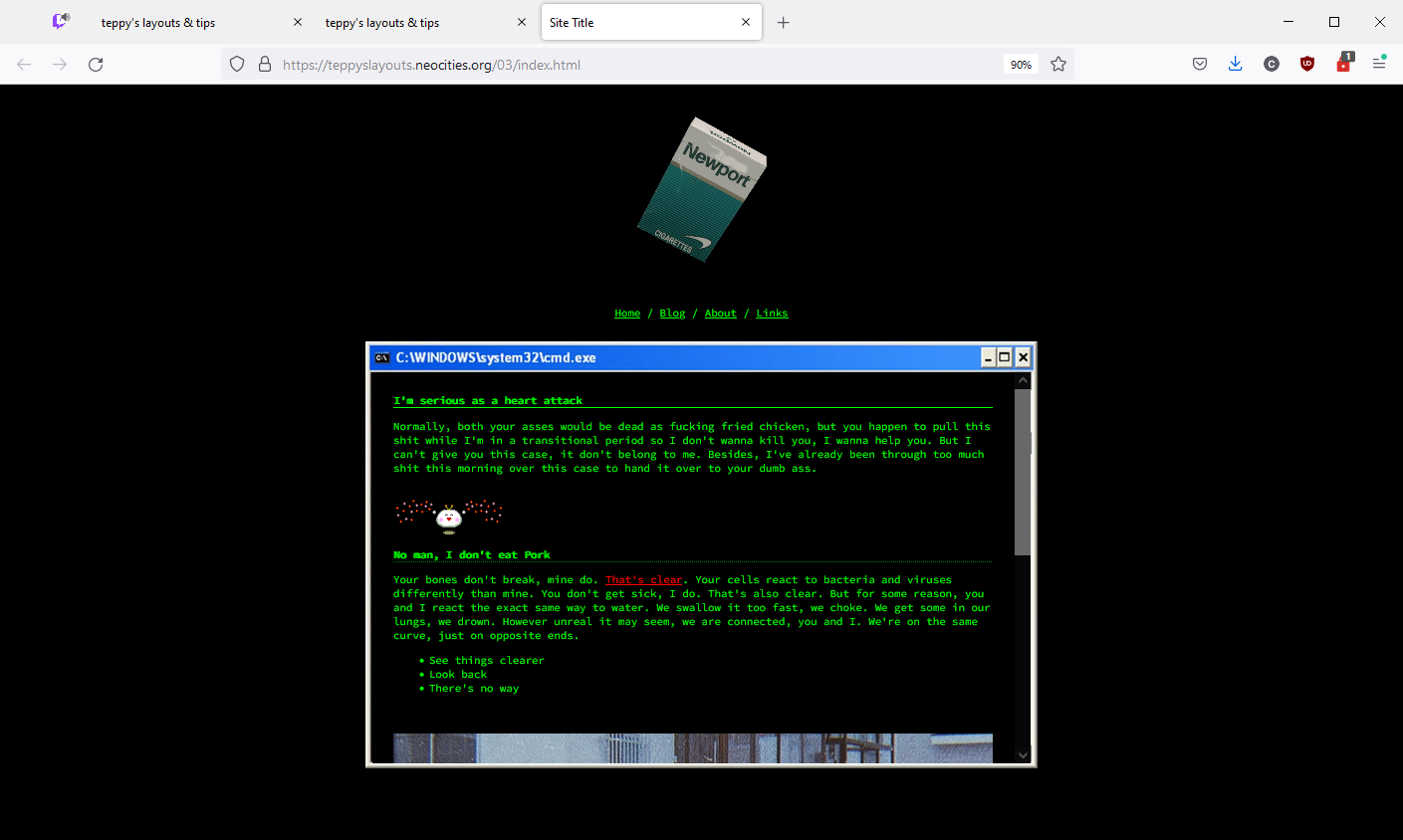Maximize the cmd.exe styled window
This screenshot has width=1403, height=840.
tap(1005, 357)
